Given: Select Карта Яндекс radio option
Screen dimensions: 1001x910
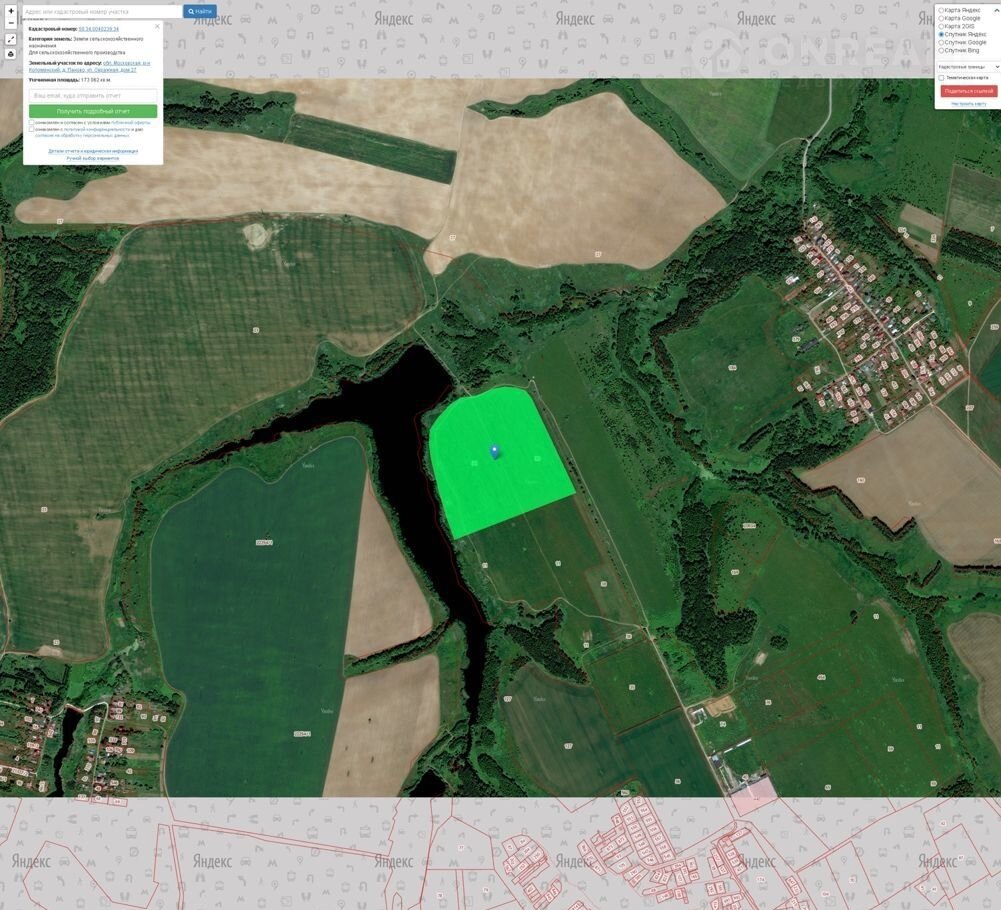Looking at the screenshot, I should (941, 10).
